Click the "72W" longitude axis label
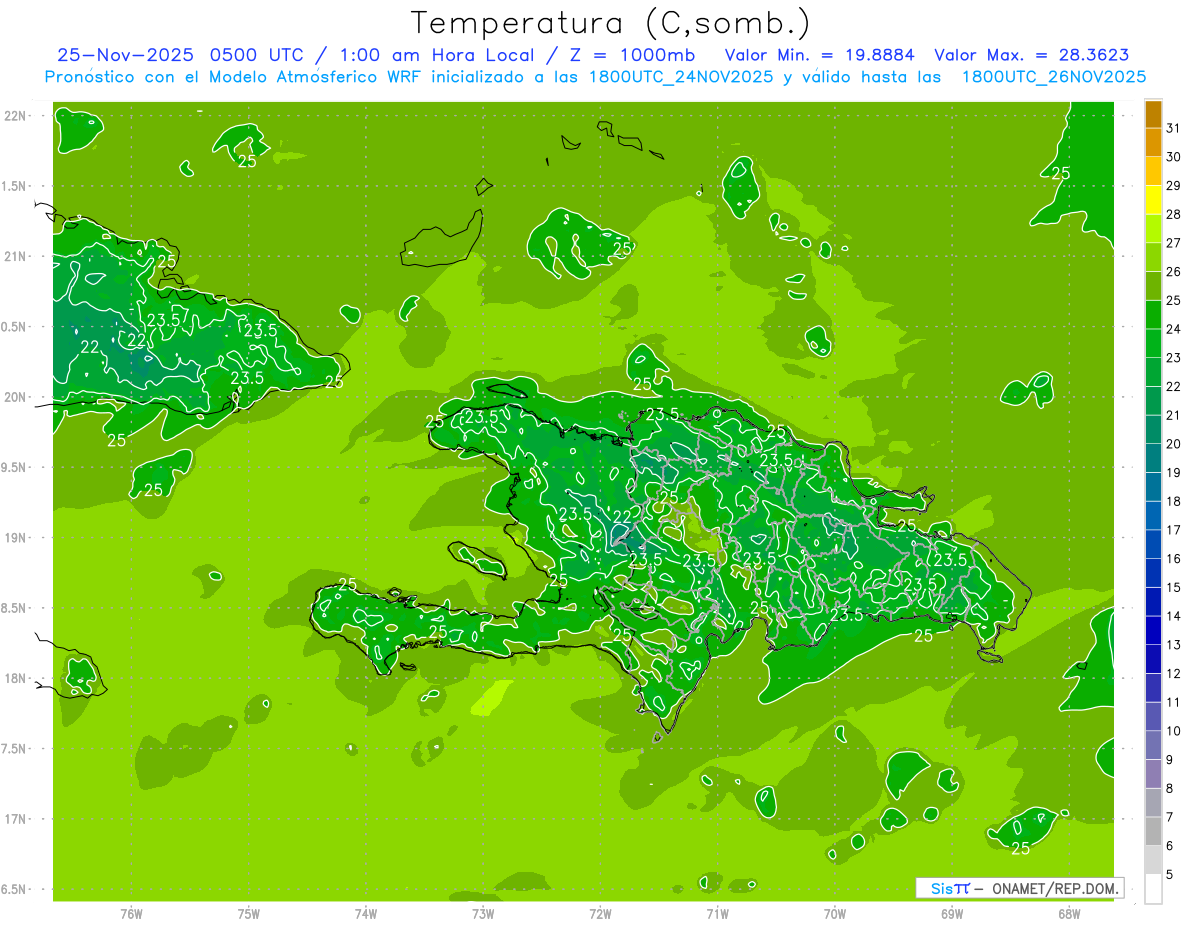 click(600, 914)
